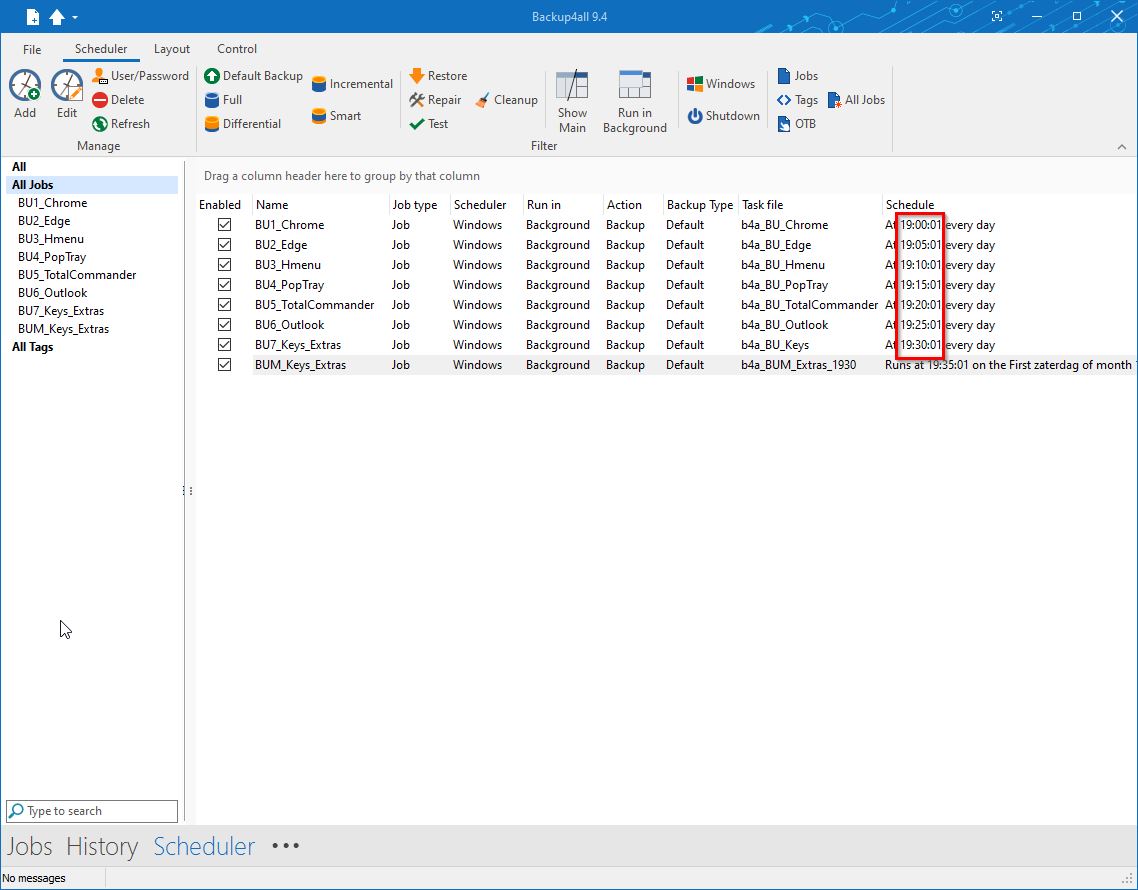Screen dimensions: 1138x890
Task: Sort by the Backup Type column header
Action: tap(700, 205)
